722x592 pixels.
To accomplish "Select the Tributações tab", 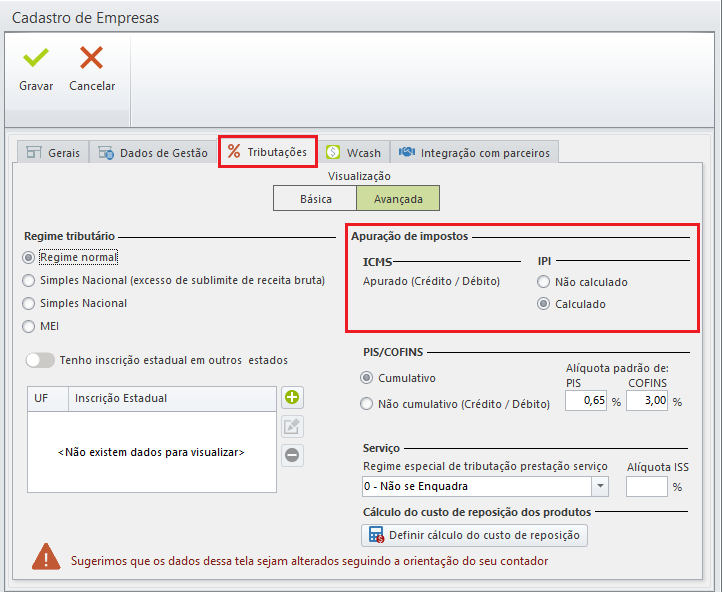I will (x=268, y=151).
